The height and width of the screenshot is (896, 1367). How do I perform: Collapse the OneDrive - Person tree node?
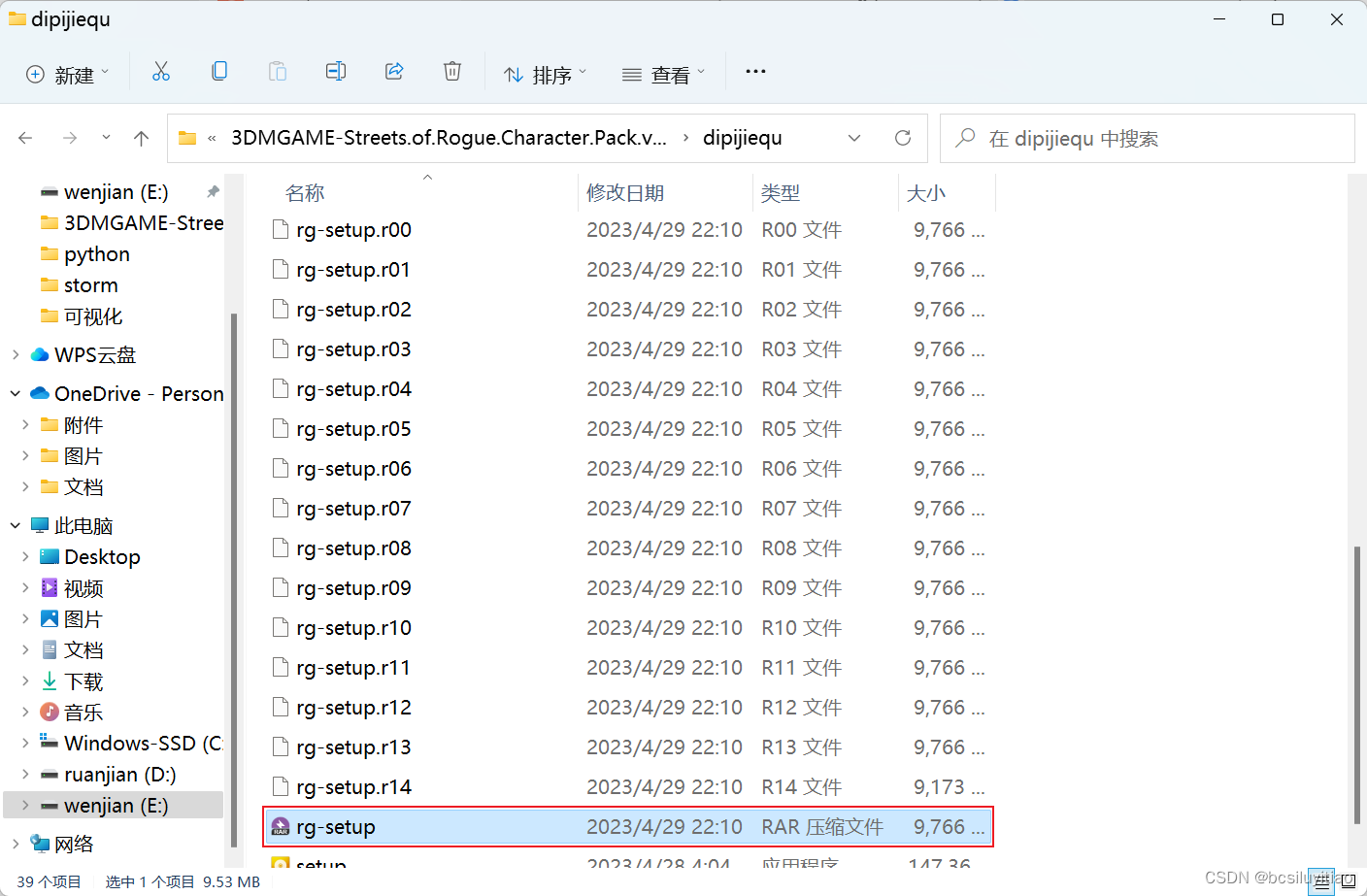pos(14,393)
